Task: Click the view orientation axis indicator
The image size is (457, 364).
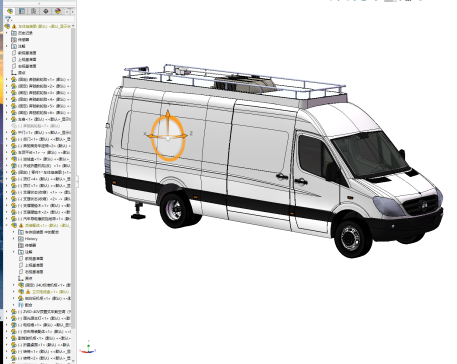Action: point(88,347)
